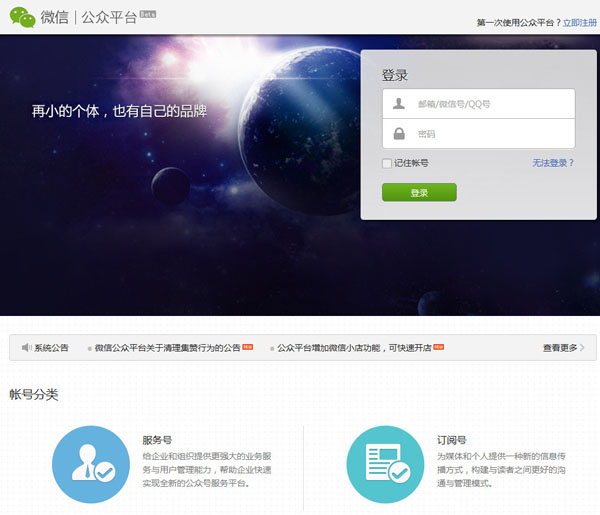The width and height of the screenshot is (600, 515).
Task: Click the beta badge next to 公众平台
Action: [x=148, y=14]
